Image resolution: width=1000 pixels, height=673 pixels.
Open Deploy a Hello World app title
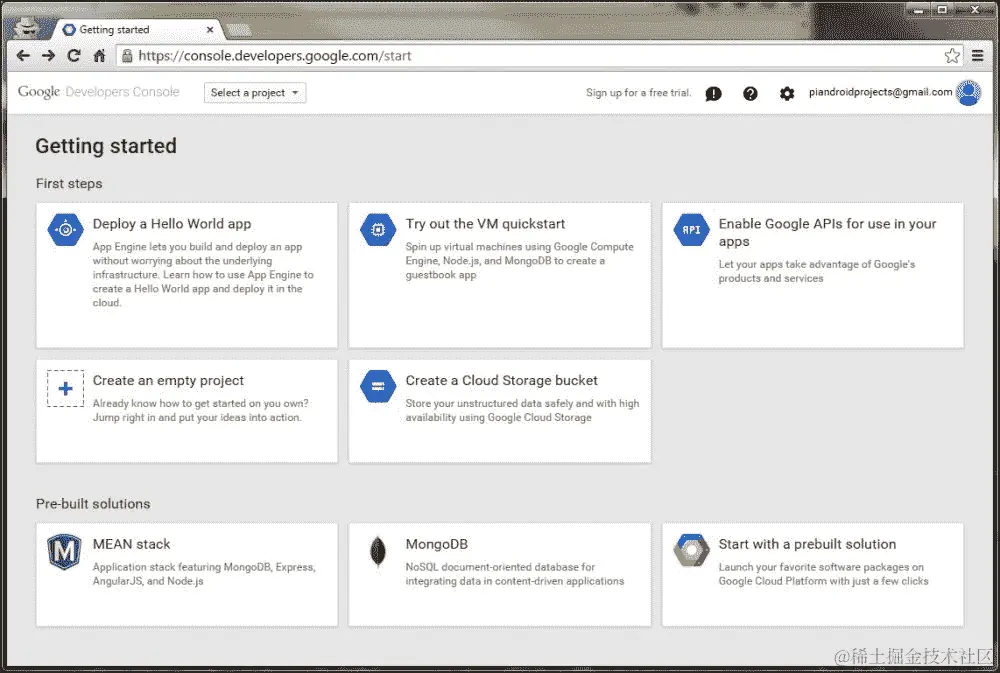[172, 224]
